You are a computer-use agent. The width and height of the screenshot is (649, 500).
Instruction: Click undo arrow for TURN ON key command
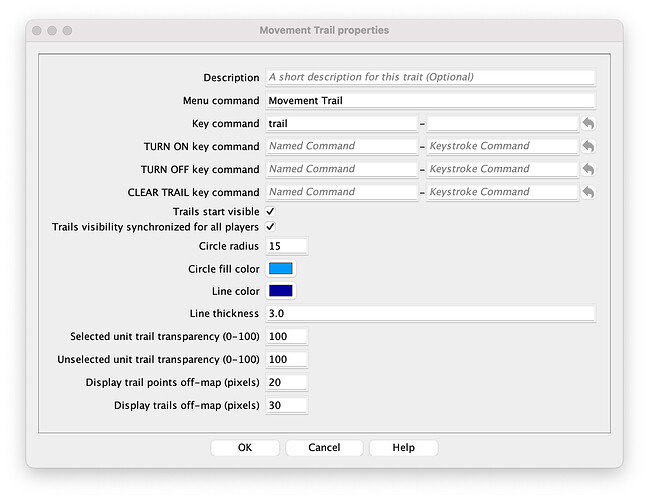(588, 146)
